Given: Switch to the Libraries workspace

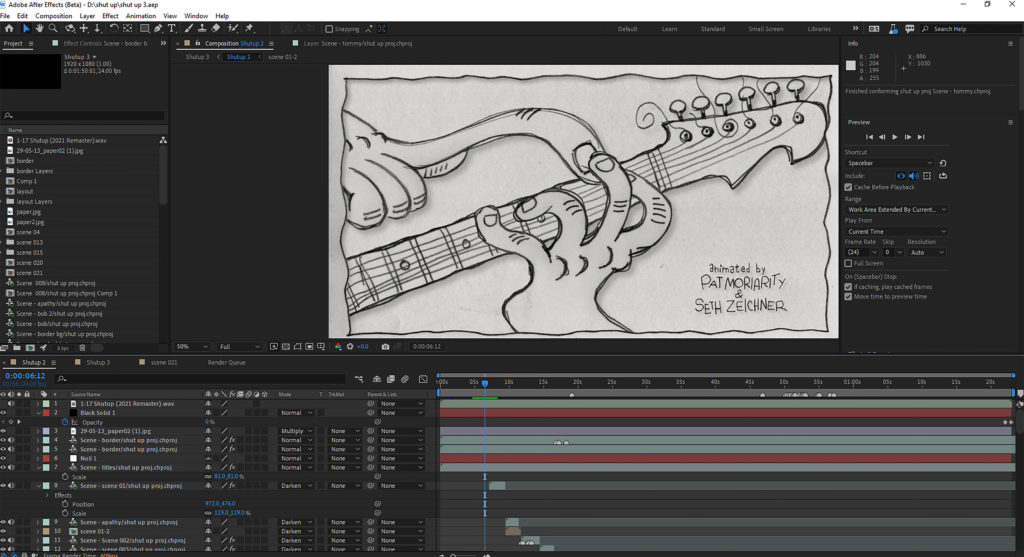Looking at the screenshot, I should point(819,29).
